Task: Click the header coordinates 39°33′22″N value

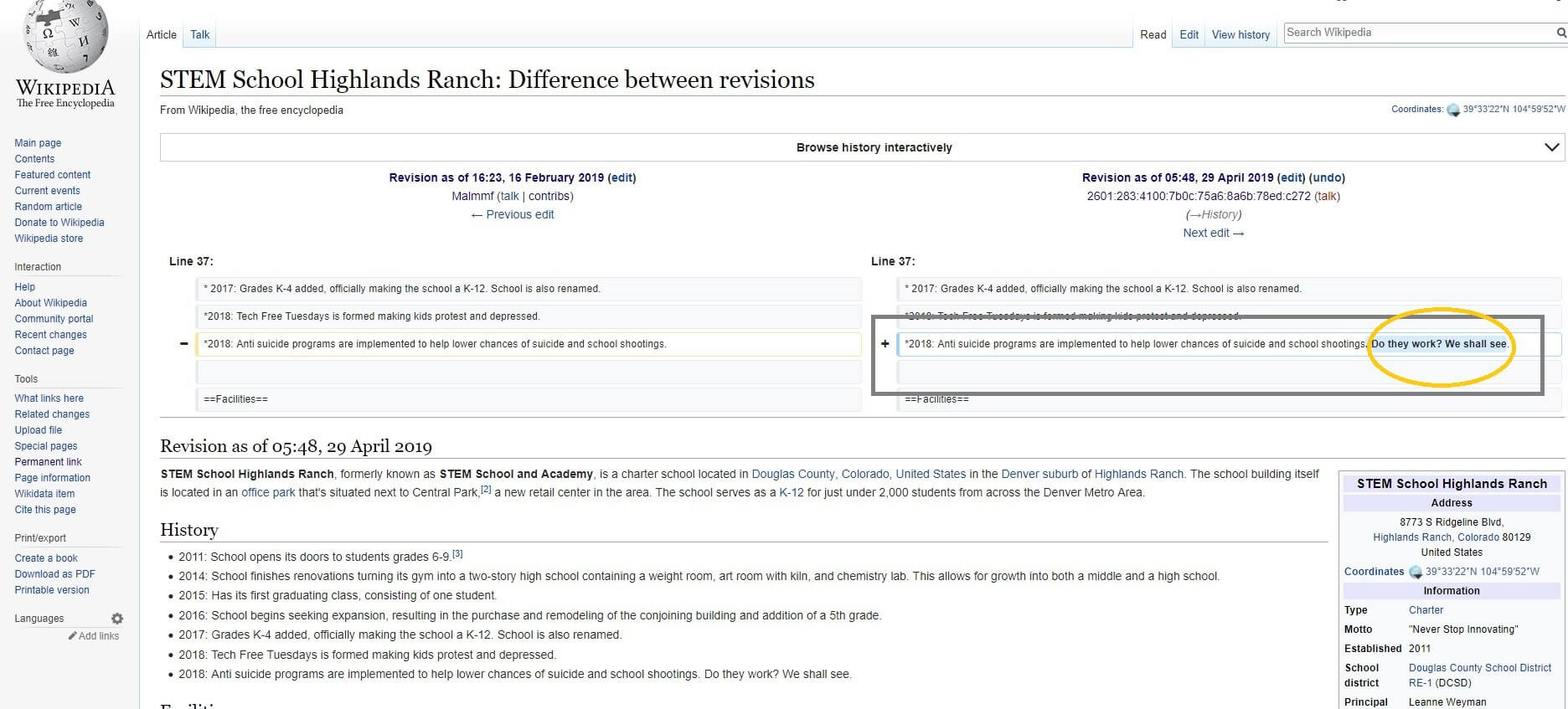Action: [x=1514, y=109]
